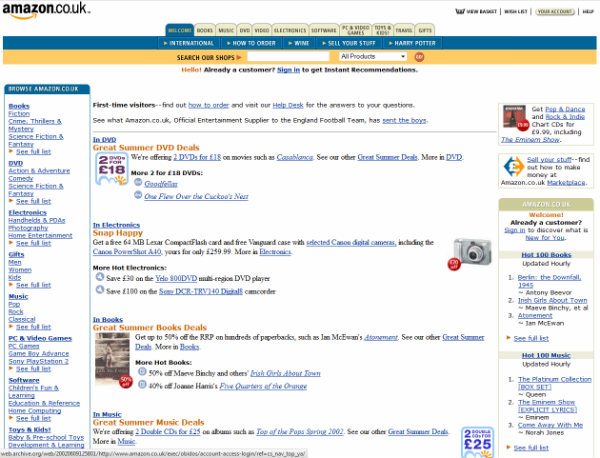Click the 2 DVDs for £18 badge

111,169
